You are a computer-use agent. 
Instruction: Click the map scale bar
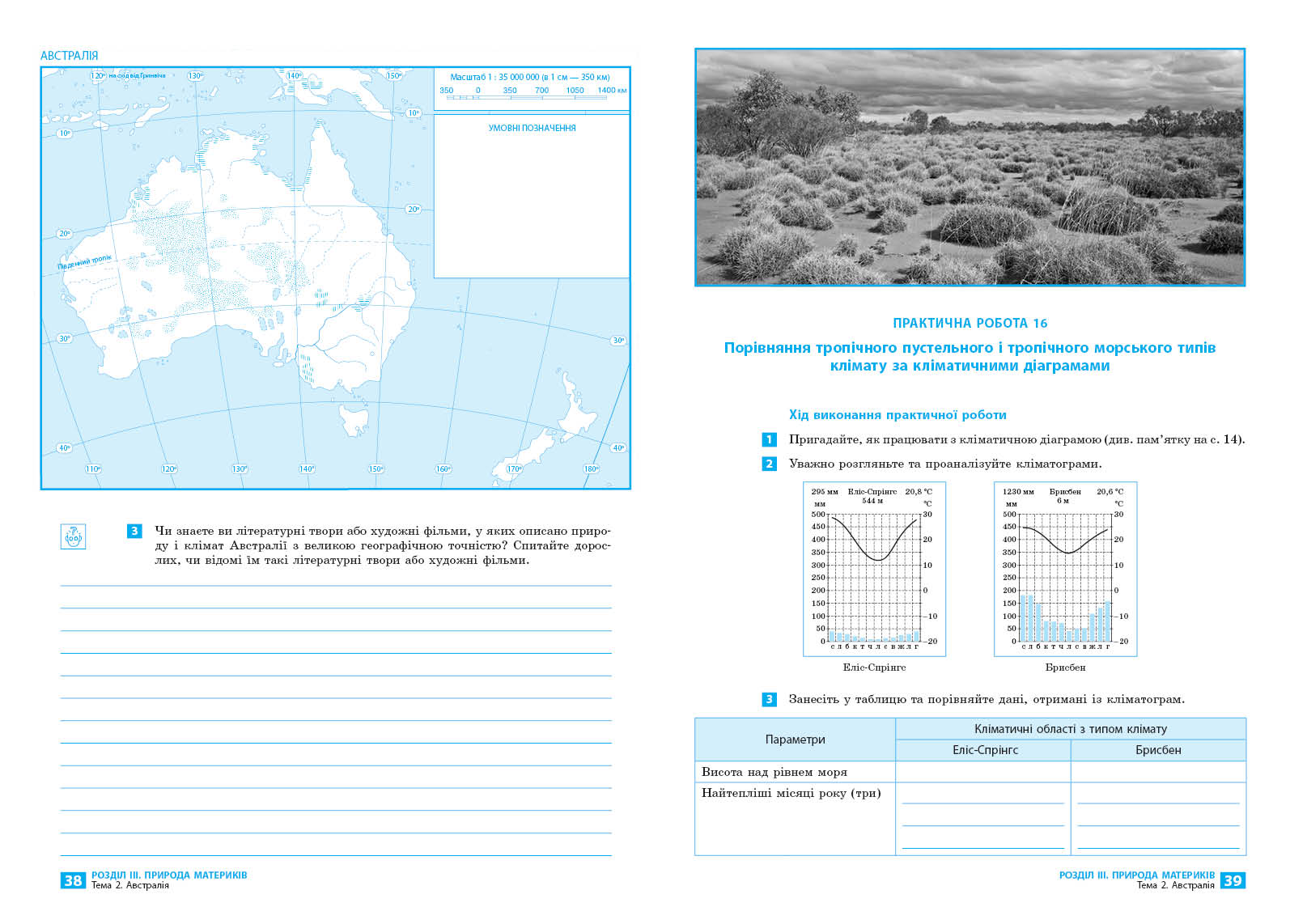point(533,95)
